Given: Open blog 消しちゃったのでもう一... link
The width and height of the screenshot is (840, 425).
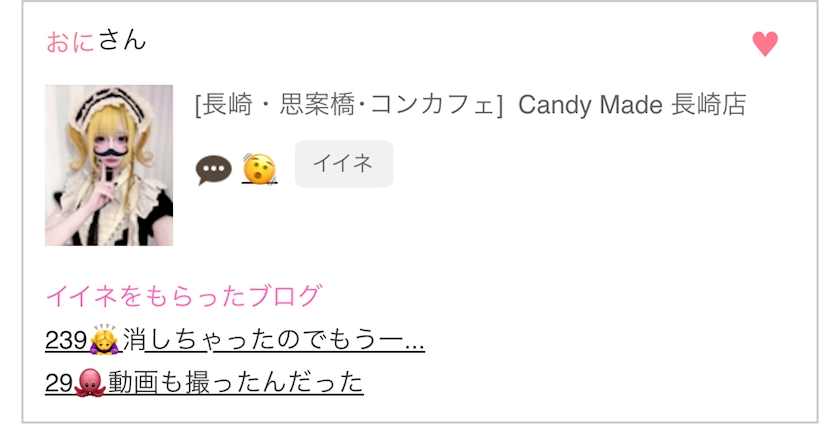Looking at the screenshot, I should [x=274, y=340].
